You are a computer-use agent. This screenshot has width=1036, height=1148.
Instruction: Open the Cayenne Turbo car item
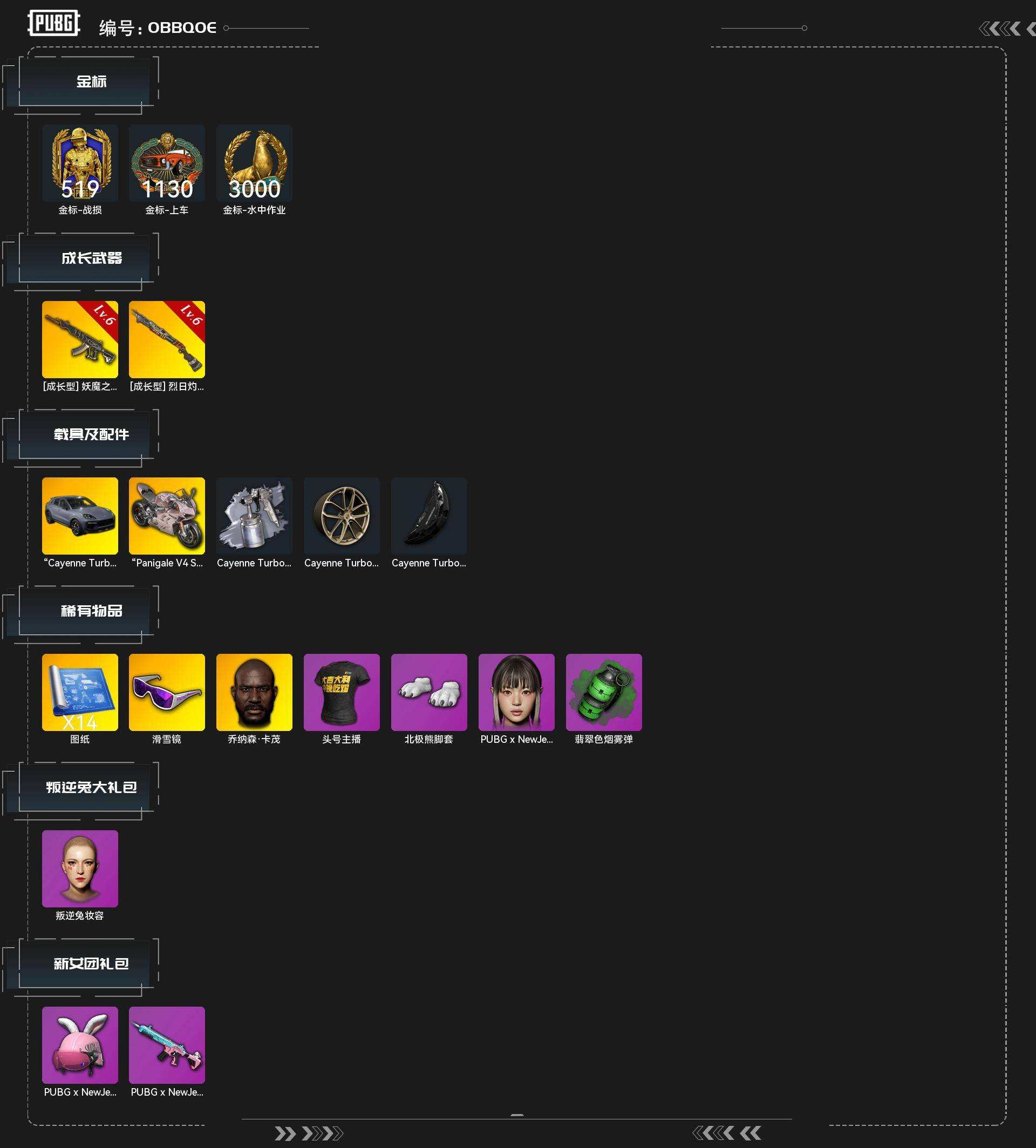(80, 516)
